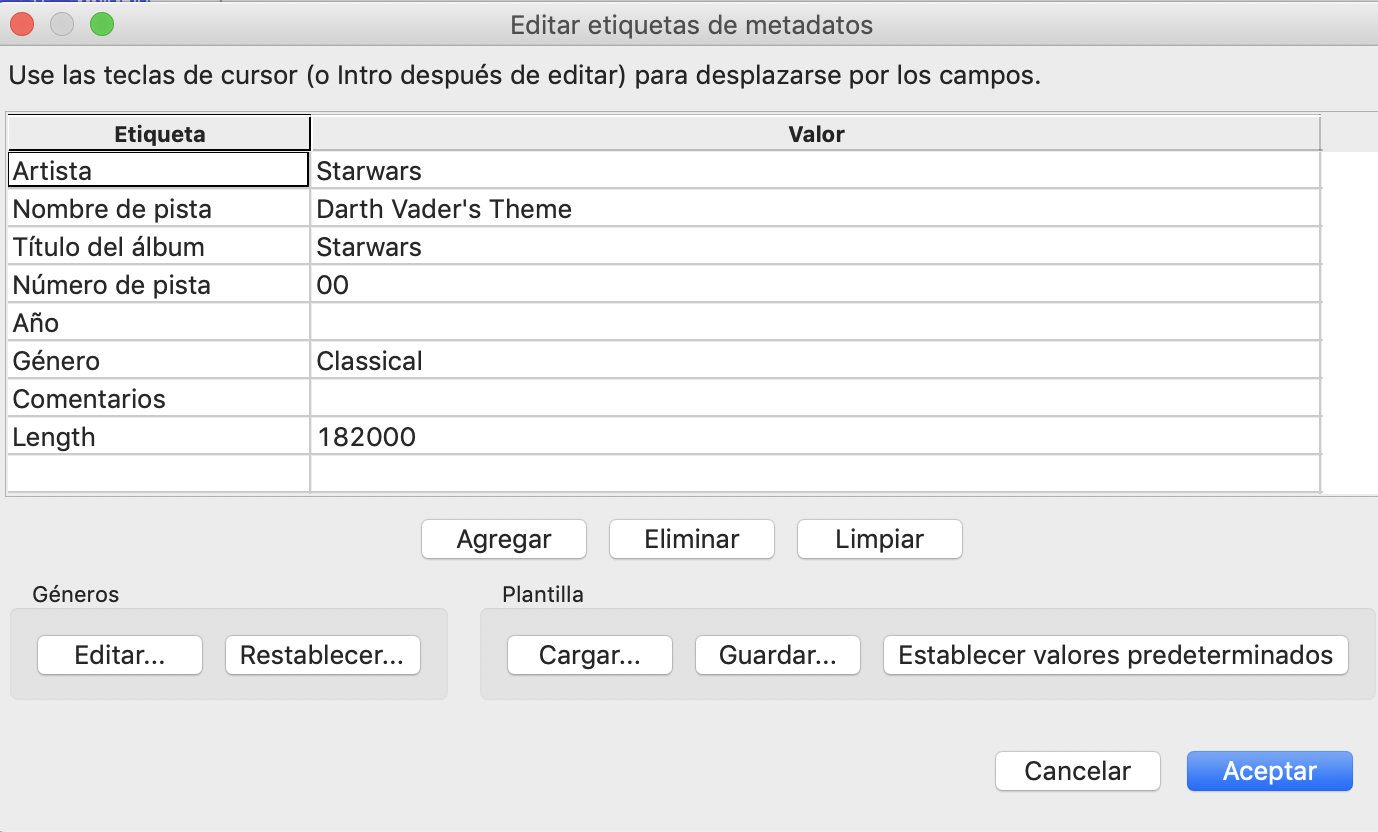Image resolution: width=1378 pixels, height=832 pixels.
Task: Select the Length value '182000'
Action: [x=816, y=437]
